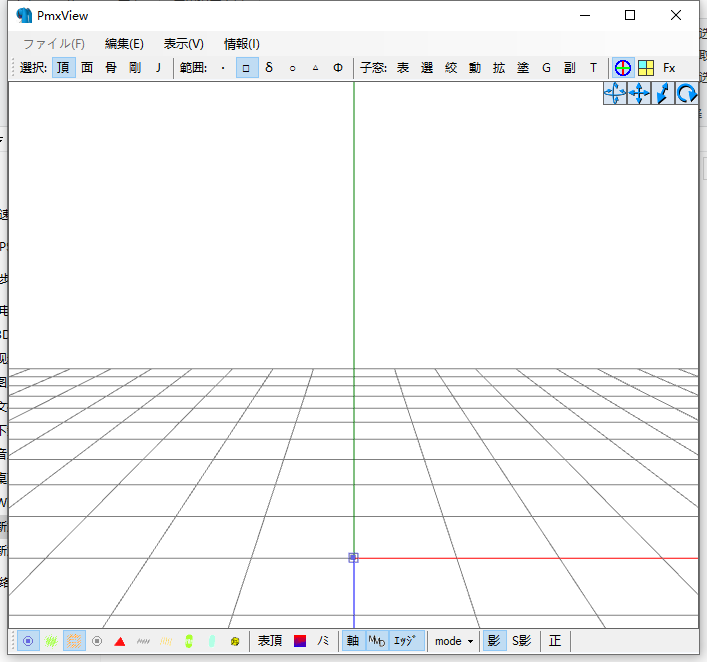Choose the Φ selection range option

tap(338, 68)
